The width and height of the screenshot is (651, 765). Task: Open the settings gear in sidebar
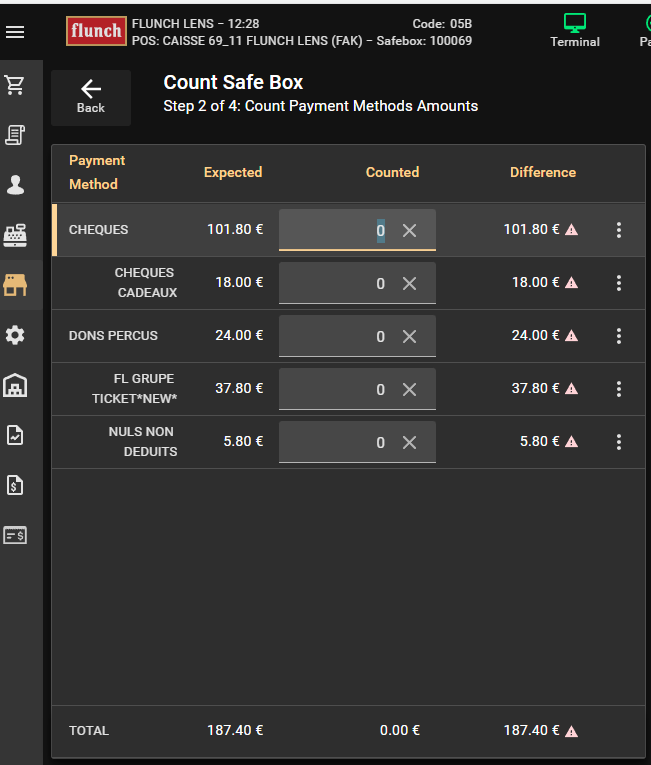coord(15,335)
